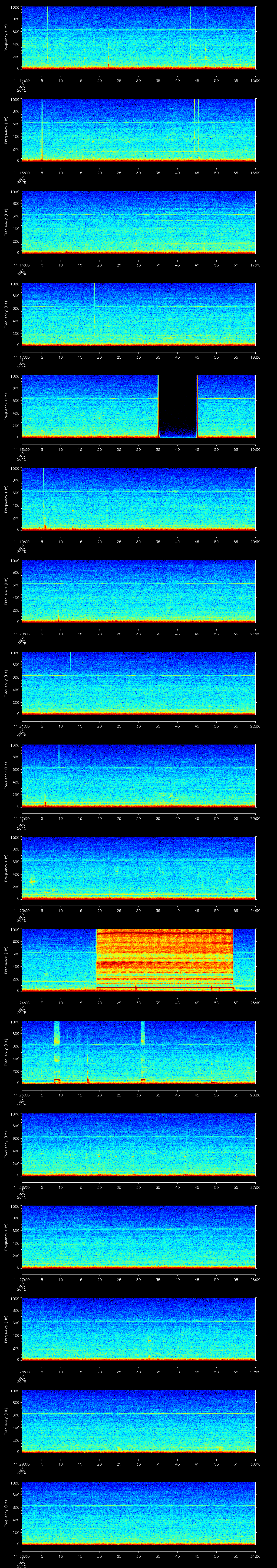Open the spectrogram starting at 11:27:00
The image size is (277, 1568).
coord(138,1237)
